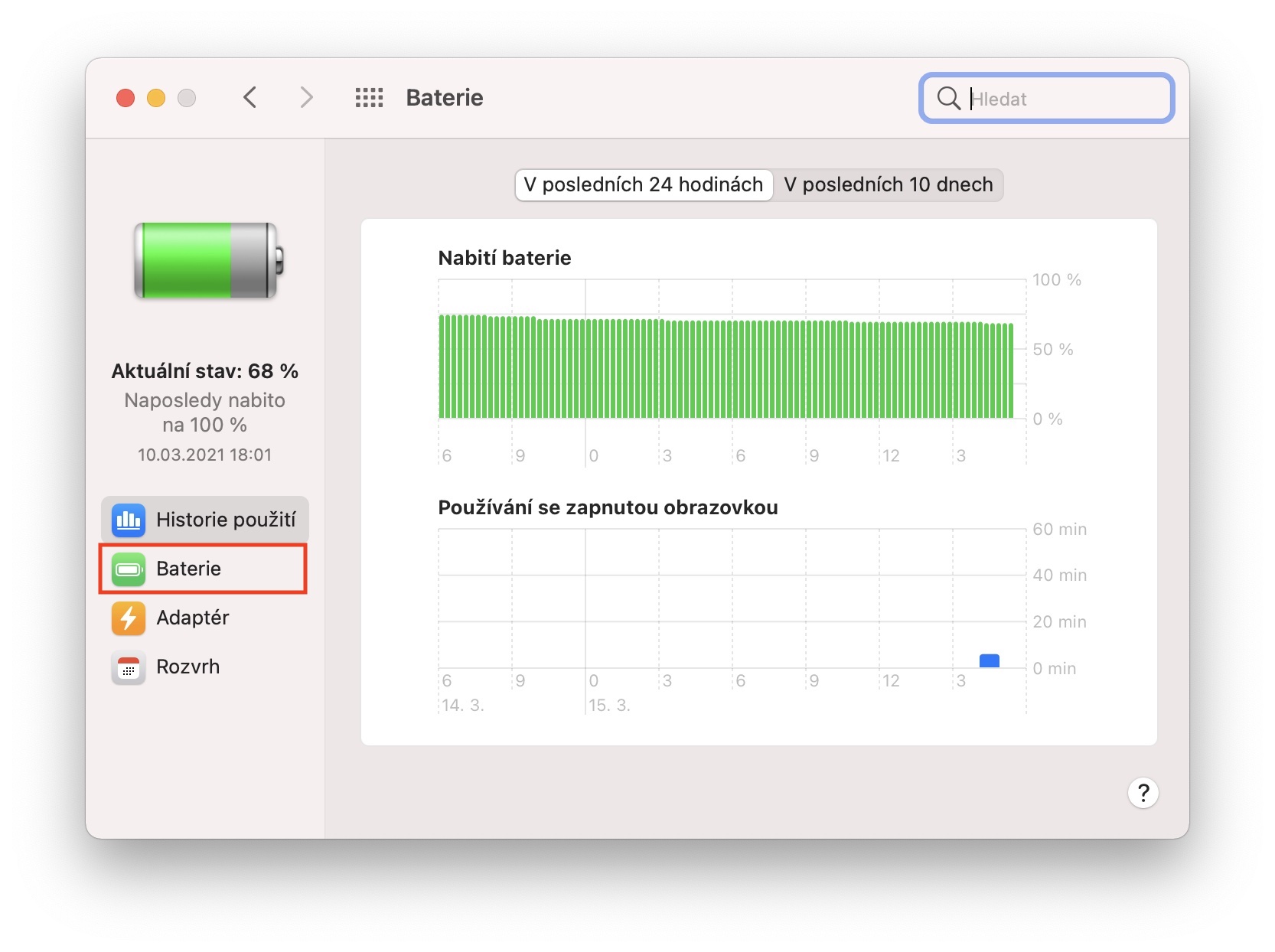Viewport: 1275px width, 952px height.
Task: Click the 15. 3. date label under the chart
Action: [x=609, y=706]
